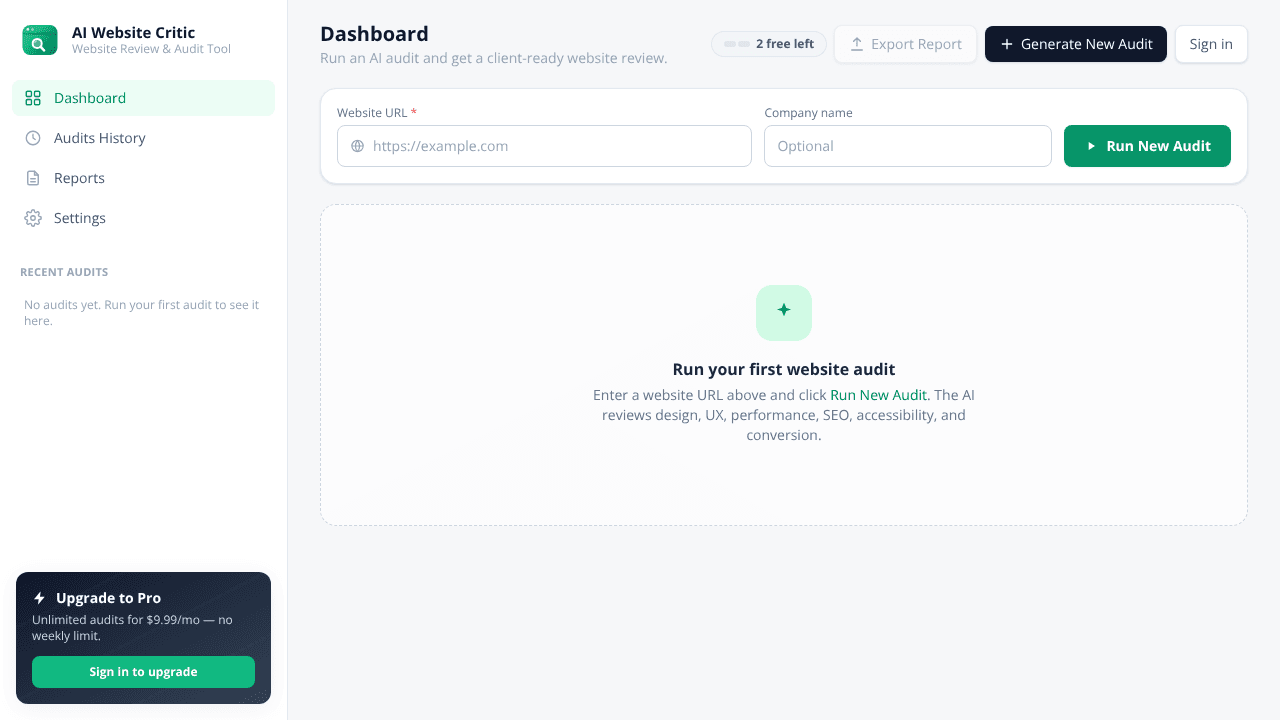Click the 'Unlimited audits for $9.99/mo' text
This screenshot has height=720, width=1280.
click(132, 628)
